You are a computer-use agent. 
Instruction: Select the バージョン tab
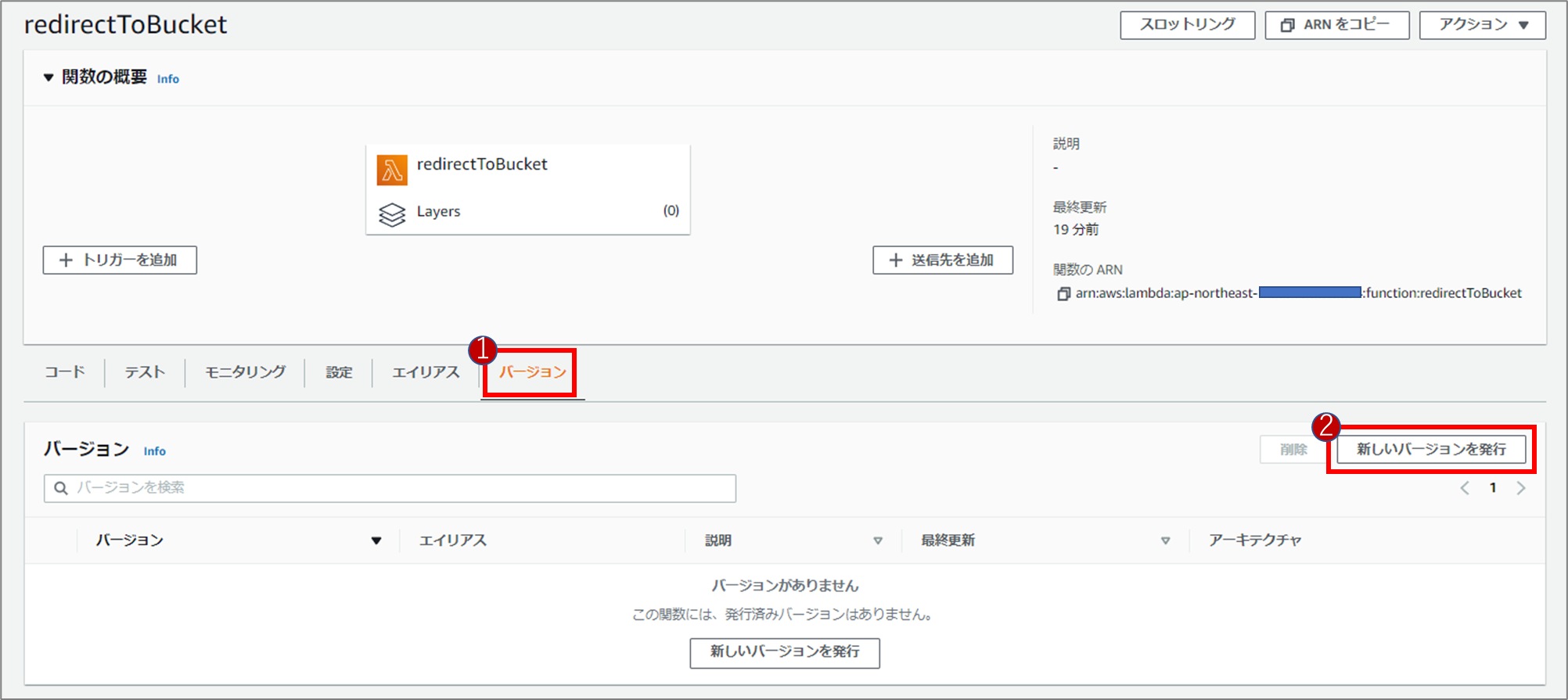coord(532,372)
